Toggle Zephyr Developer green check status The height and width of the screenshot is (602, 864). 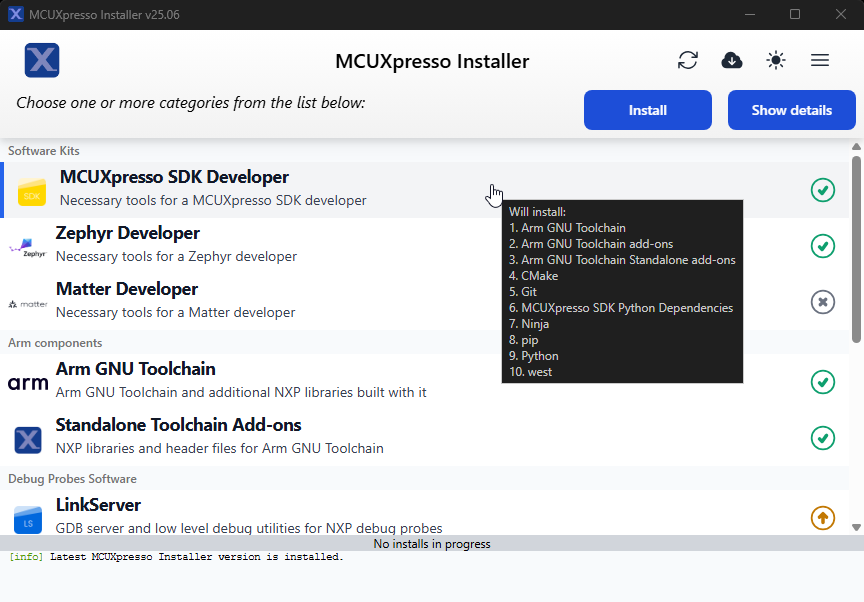(823, 246)
